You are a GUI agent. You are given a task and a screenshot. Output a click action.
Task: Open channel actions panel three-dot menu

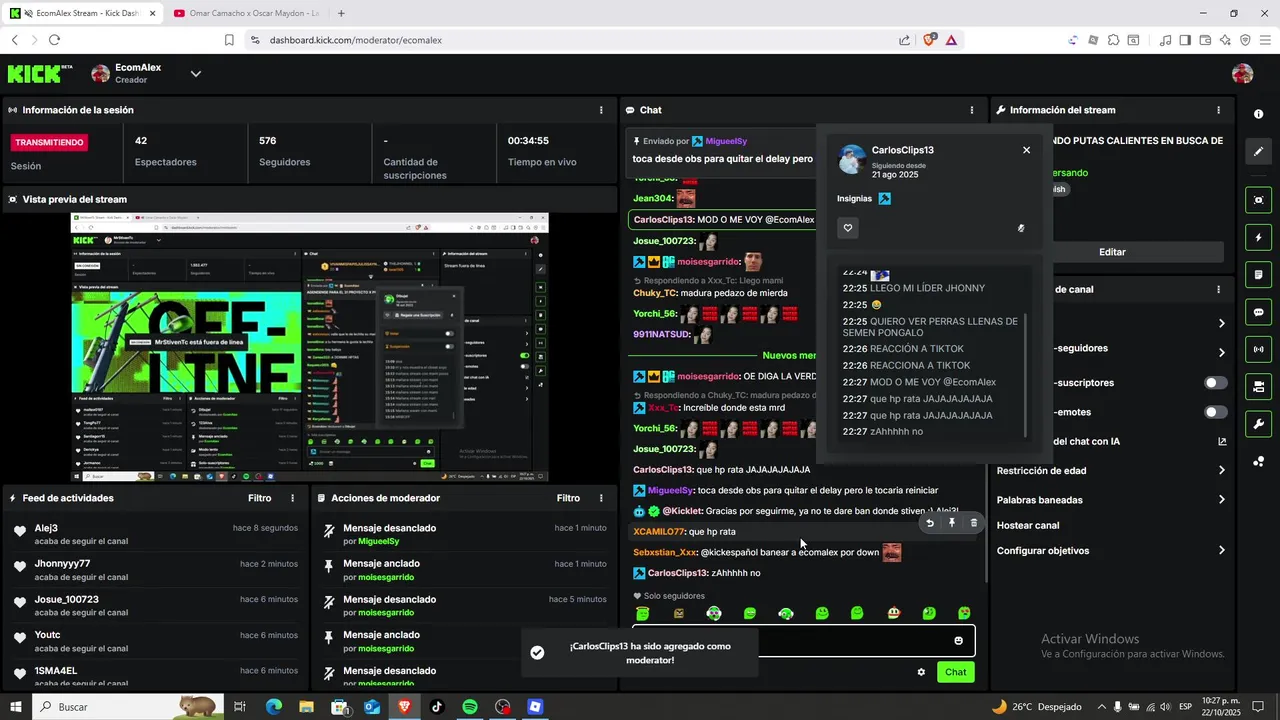[x=1218, y=290]
